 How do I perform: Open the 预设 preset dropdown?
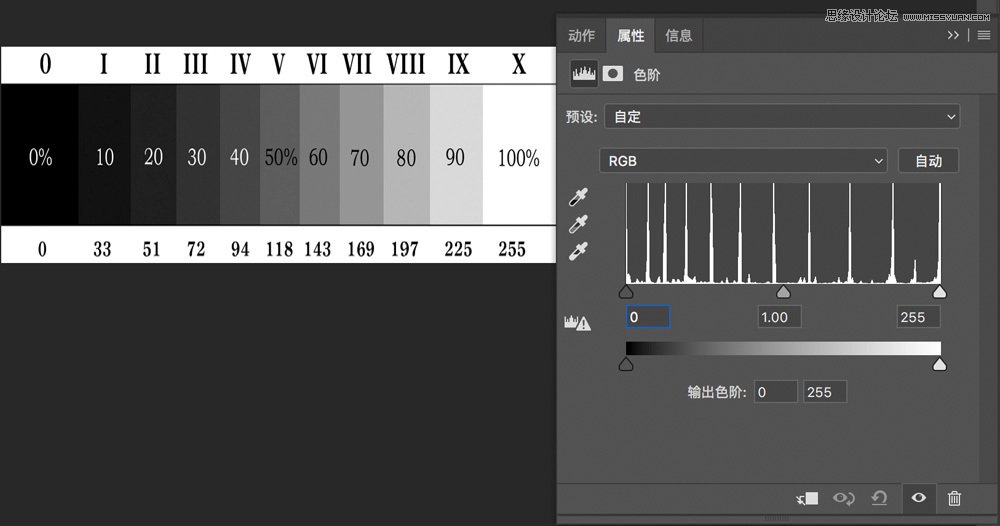click(x=781, y=117)
